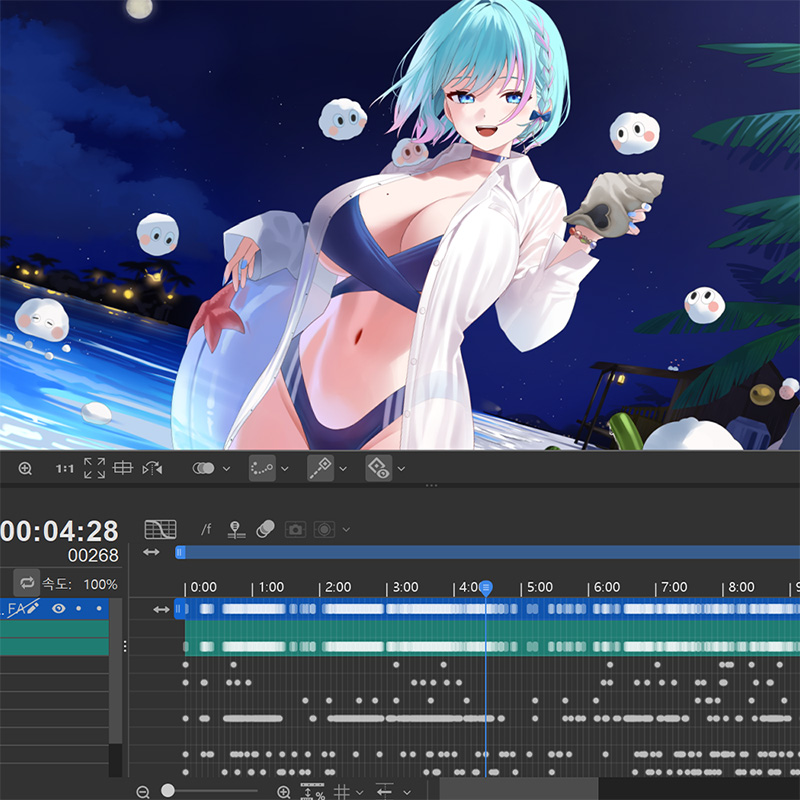Flip the canvas view horizontally
This screenshot has width=800, height=800.
click(153, 468)
